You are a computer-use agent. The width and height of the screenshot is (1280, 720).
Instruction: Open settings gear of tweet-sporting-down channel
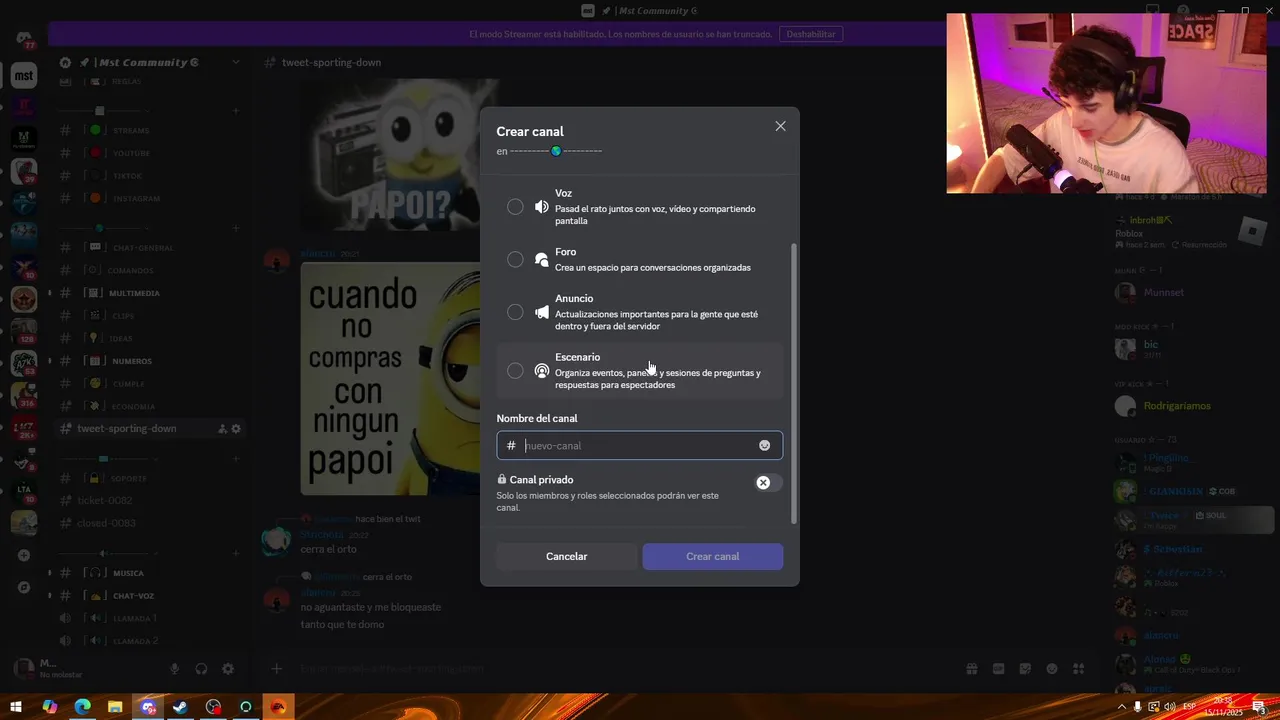[x=236, y=429]
